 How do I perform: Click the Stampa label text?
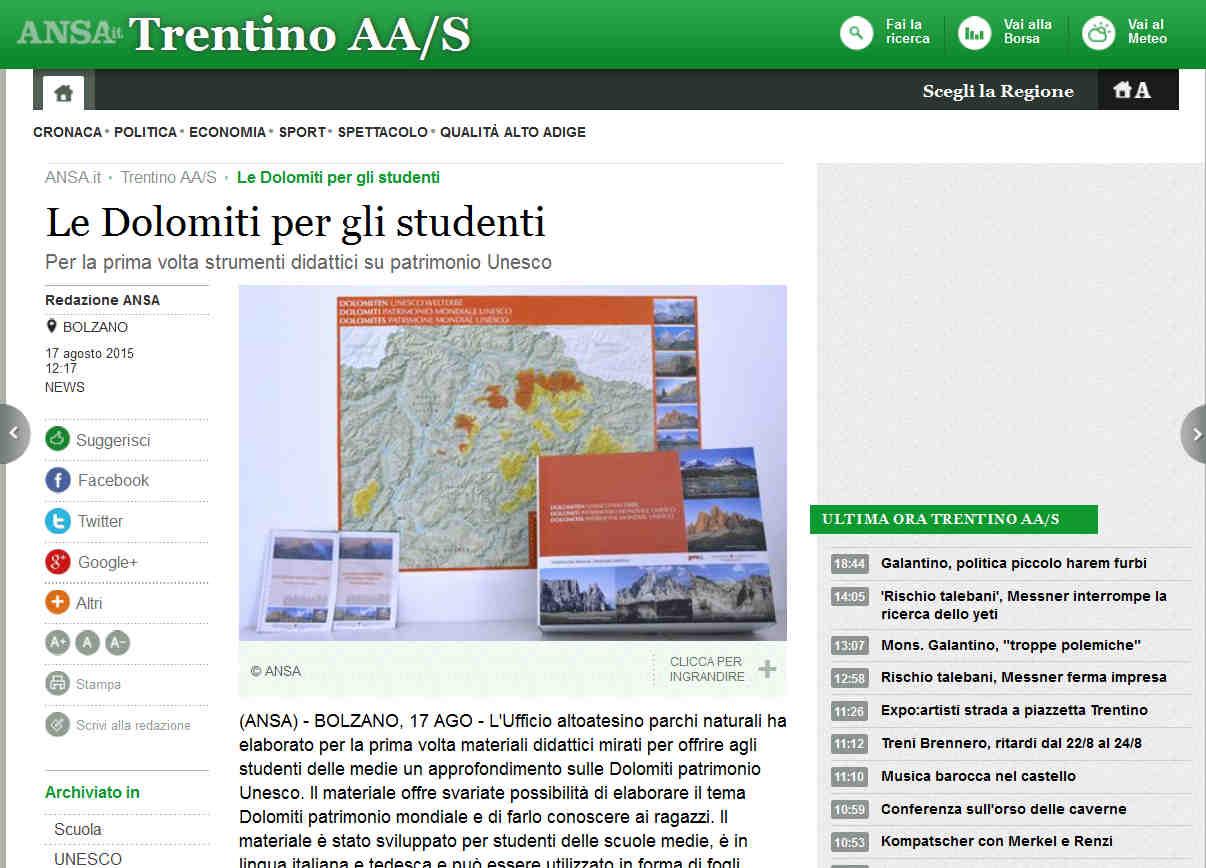98,685
